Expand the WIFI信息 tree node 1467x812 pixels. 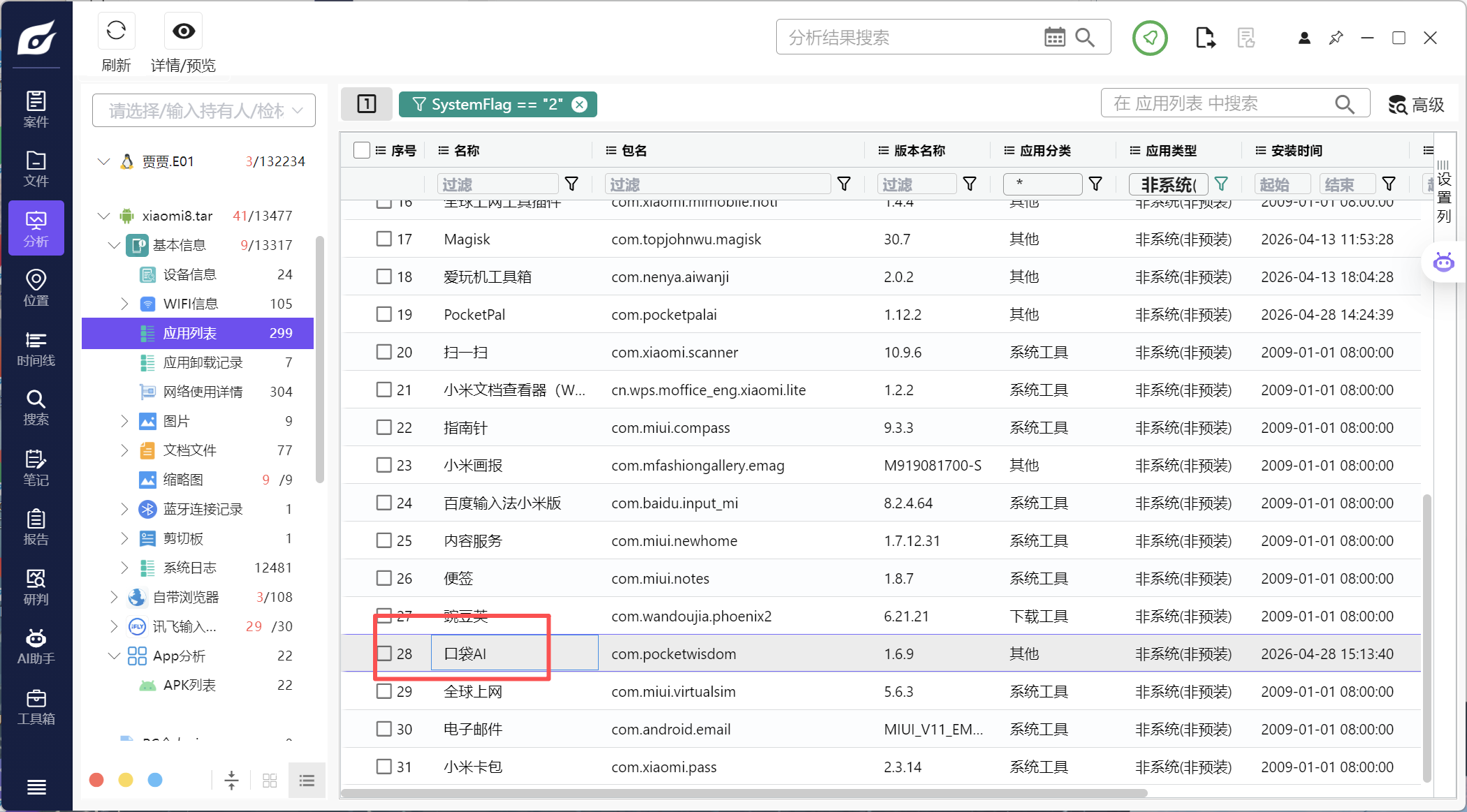coord(124,304)
